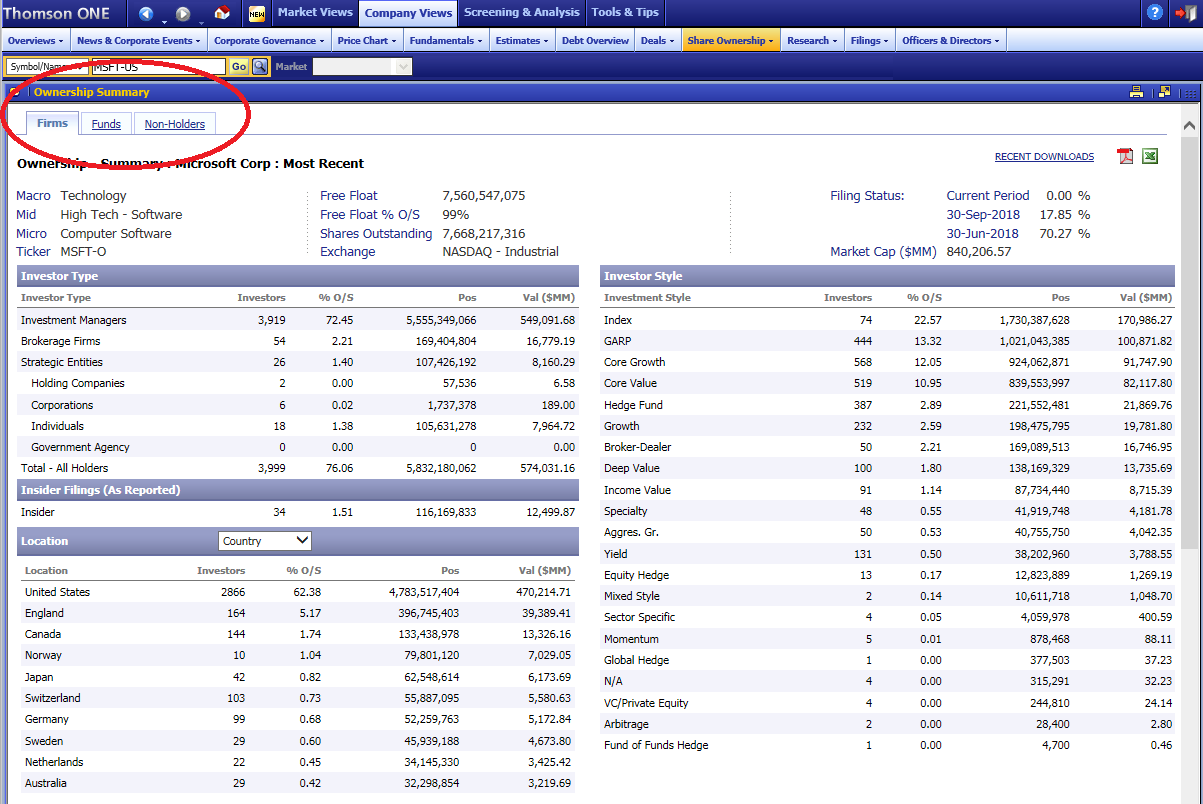Export ownership data to PDF icon

pyautogui.click(x=1125, y=156)
